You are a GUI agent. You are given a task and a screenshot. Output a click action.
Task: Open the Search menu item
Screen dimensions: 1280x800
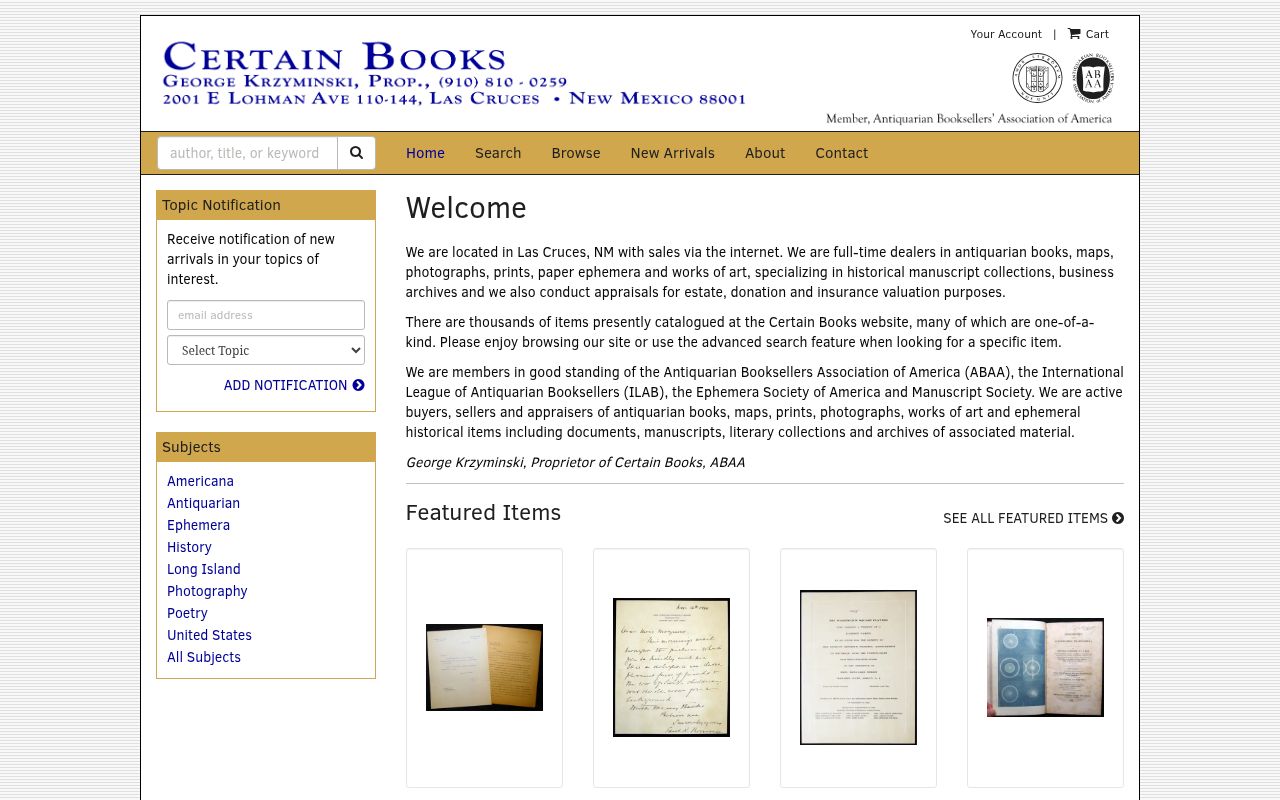pyautogui.click(x=498, y=153)
